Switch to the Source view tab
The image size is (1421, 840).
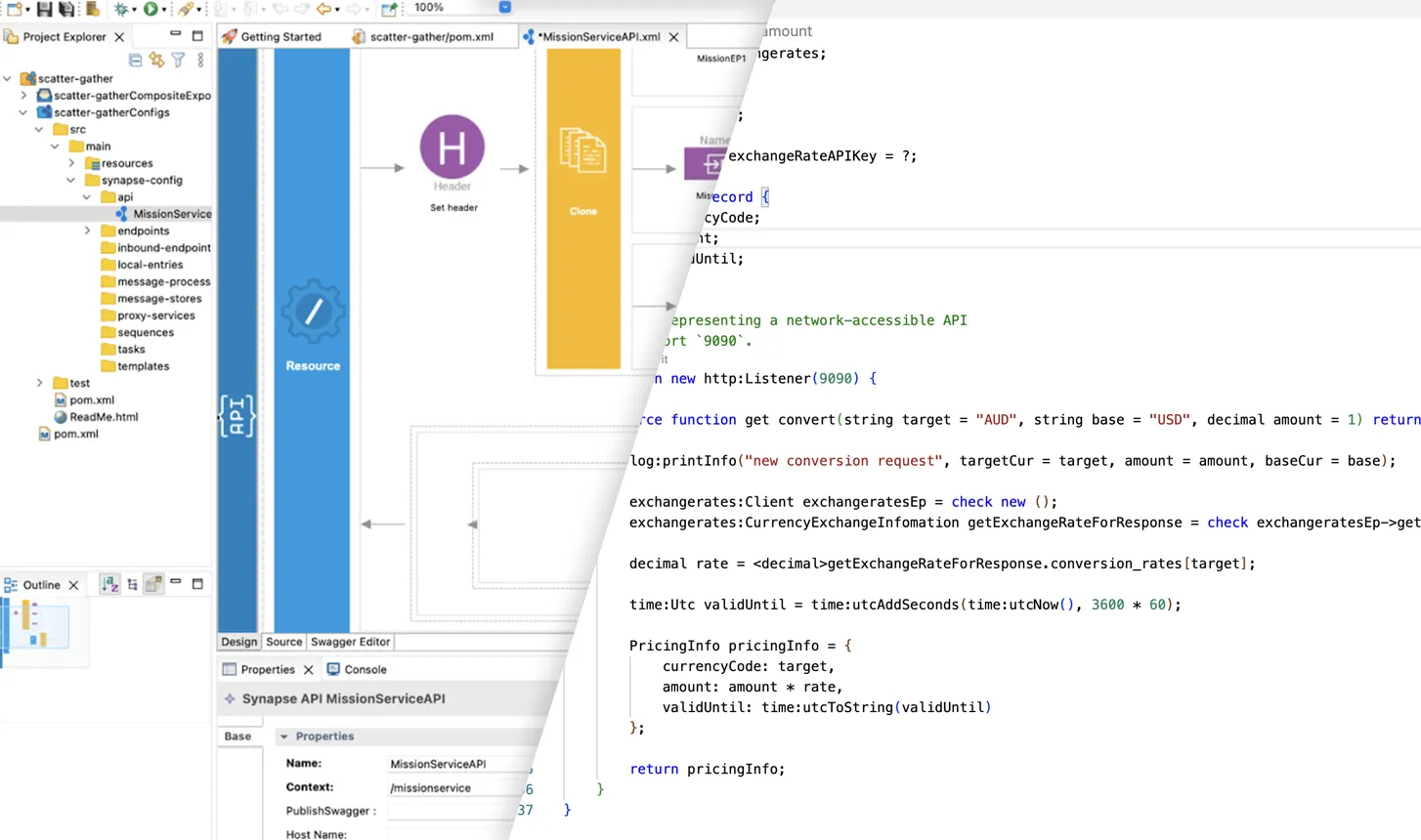click(283, 642)
